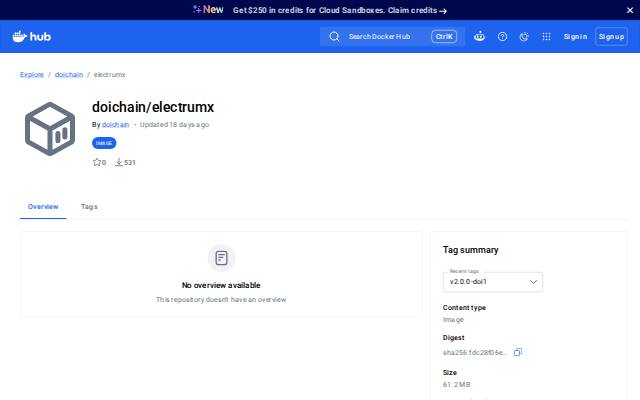Open the doichain publisher link after By
Viewport: 640px width, 400px height.
tap(116, 125)
